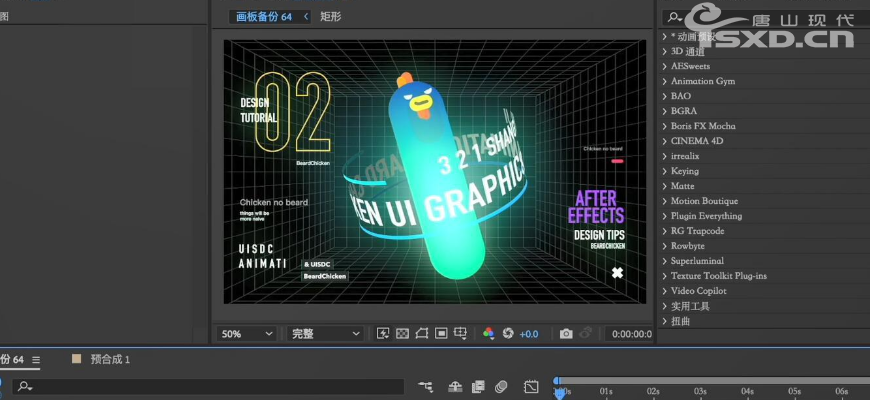Click exposure value +0.0

point(529,334)
